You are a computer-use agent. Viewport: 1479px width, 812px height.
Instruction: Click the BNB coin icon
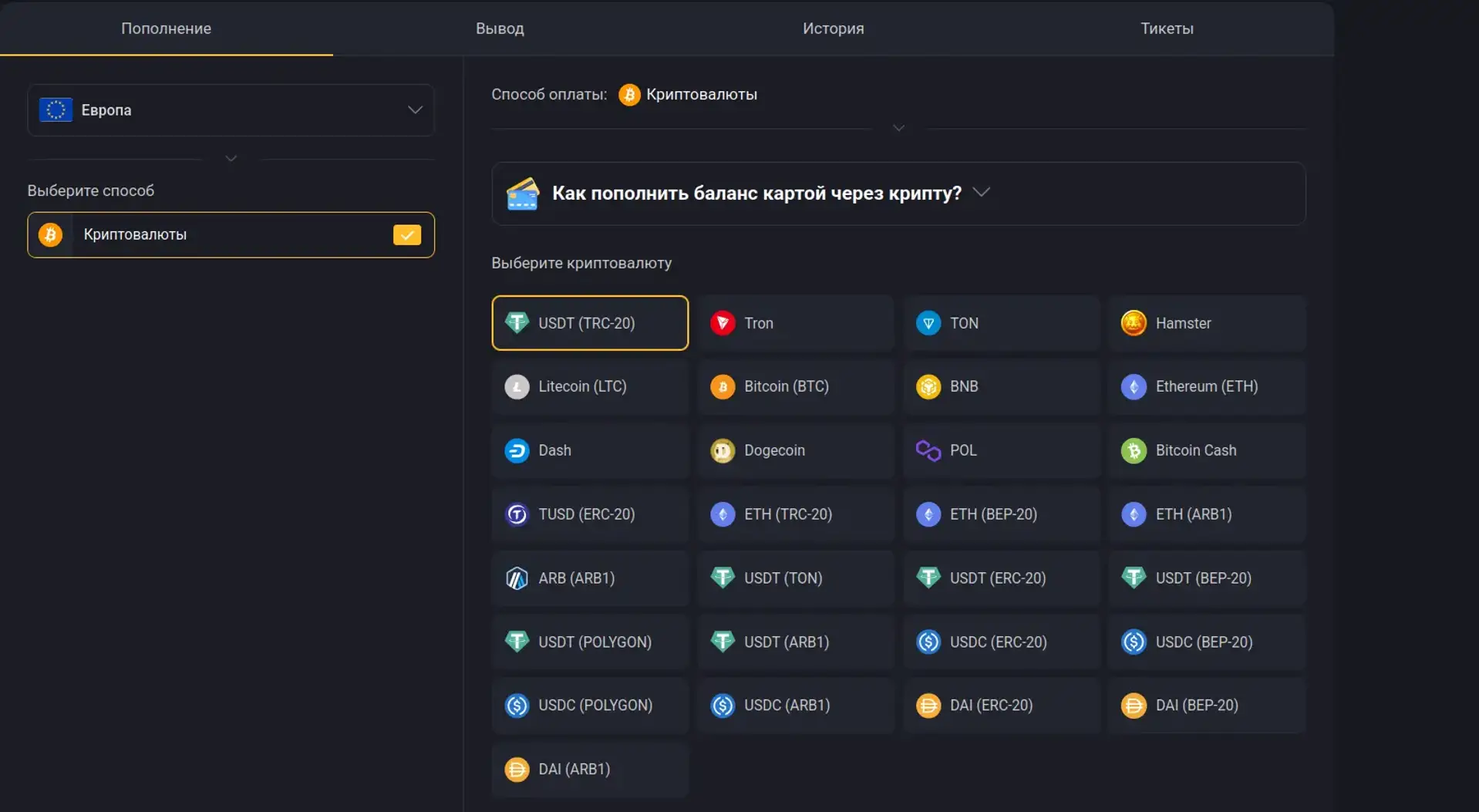(x=928, y=386)
